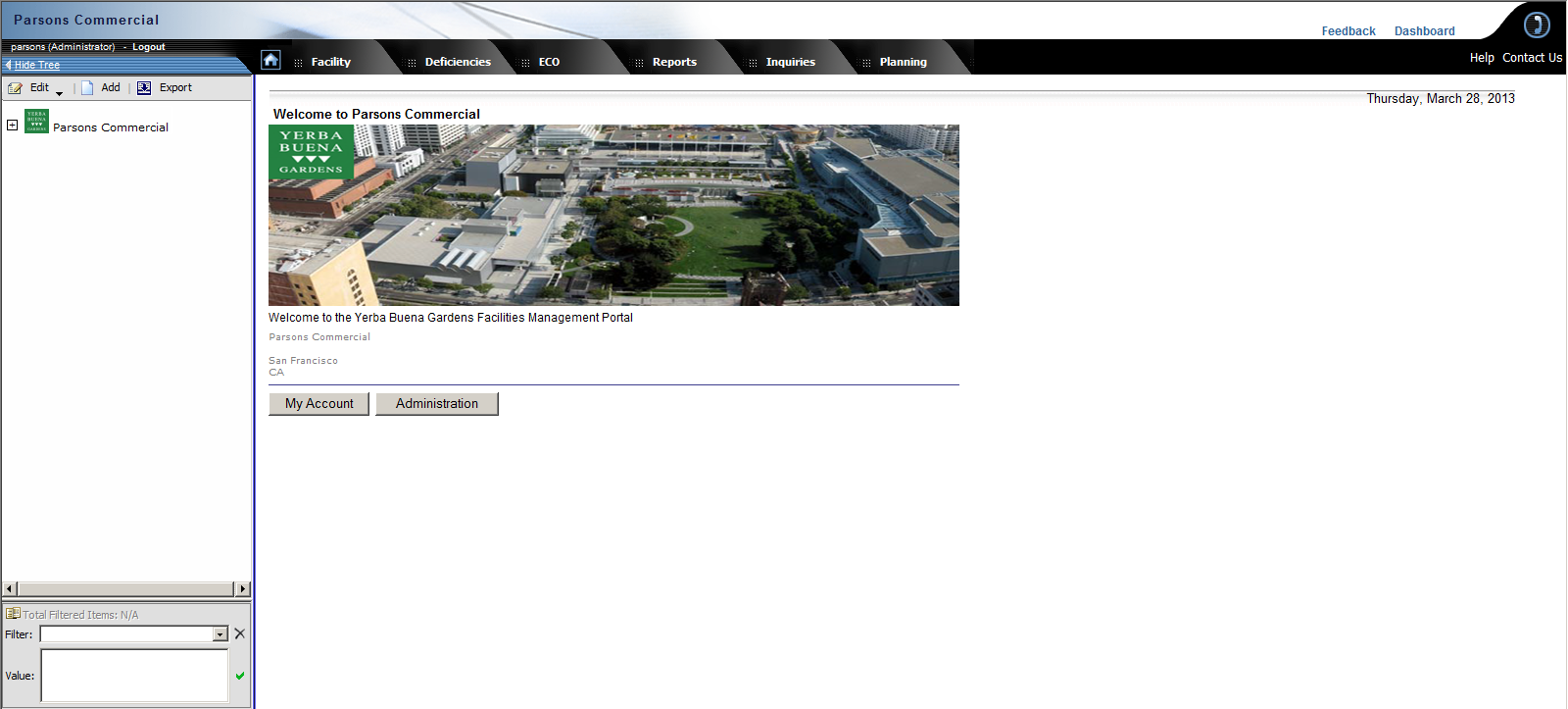The height and width of the screenshot is (709, 1568).
Task: Click the tree horizontal scrollbar thumb
Action: point(126,589)
